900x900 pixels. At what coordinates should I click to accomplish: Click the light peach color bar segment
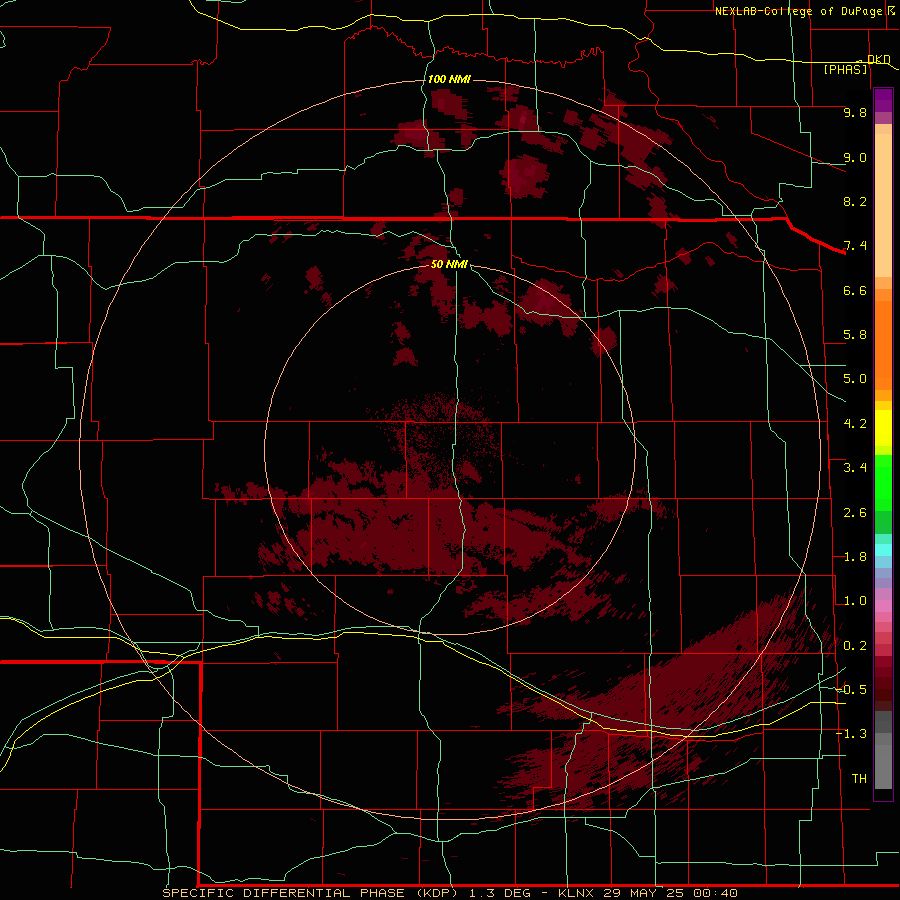[883, 205]
